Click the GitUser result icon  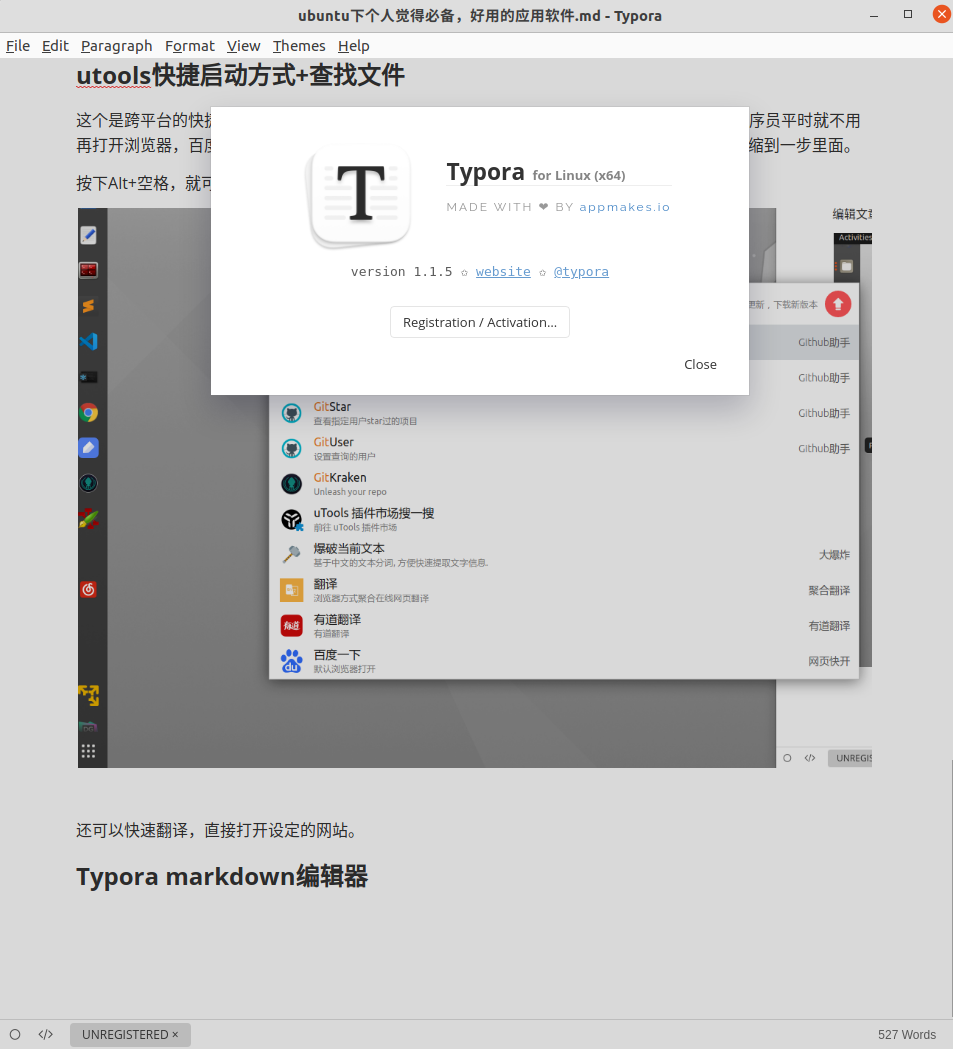292,448
